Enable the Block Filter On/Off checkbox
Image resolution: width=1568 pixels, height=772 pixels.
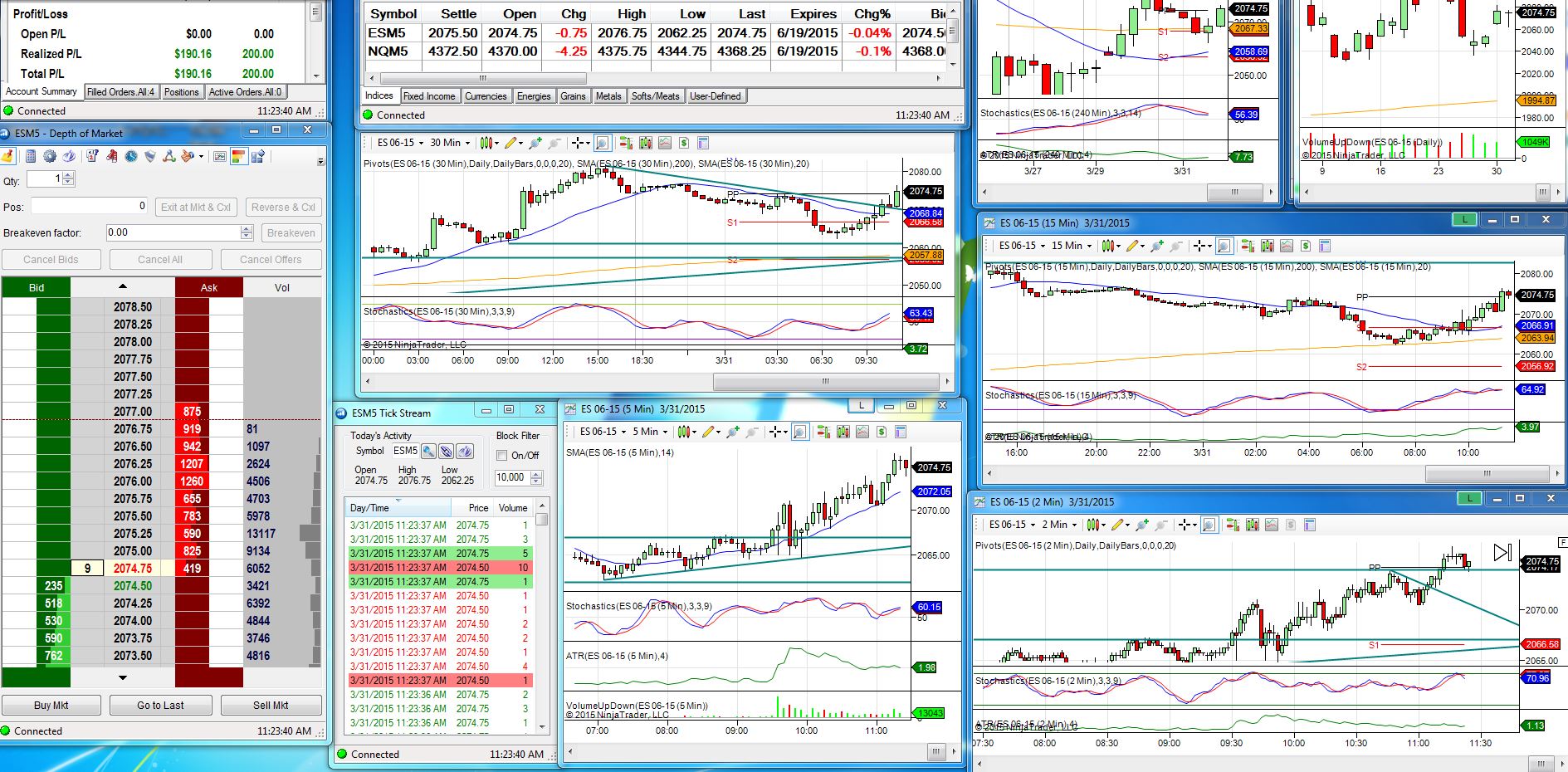coord(501,456)
